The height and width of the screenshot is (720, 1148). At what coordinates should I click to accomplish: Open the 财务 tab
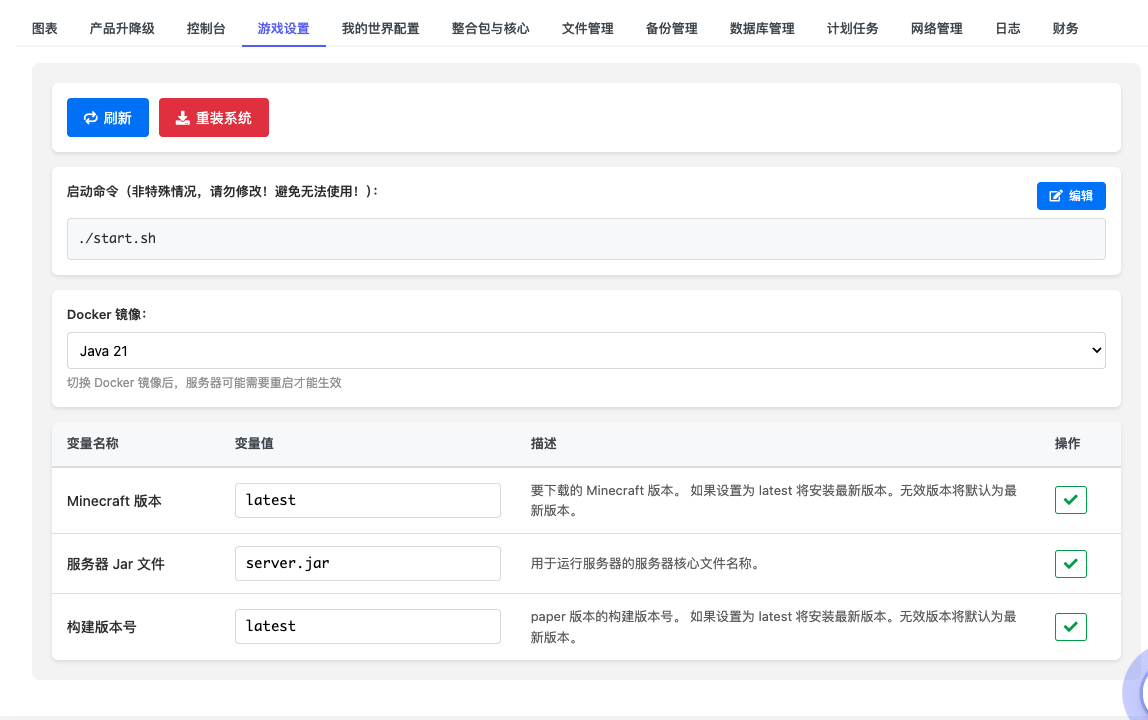tap(1066, 29)
